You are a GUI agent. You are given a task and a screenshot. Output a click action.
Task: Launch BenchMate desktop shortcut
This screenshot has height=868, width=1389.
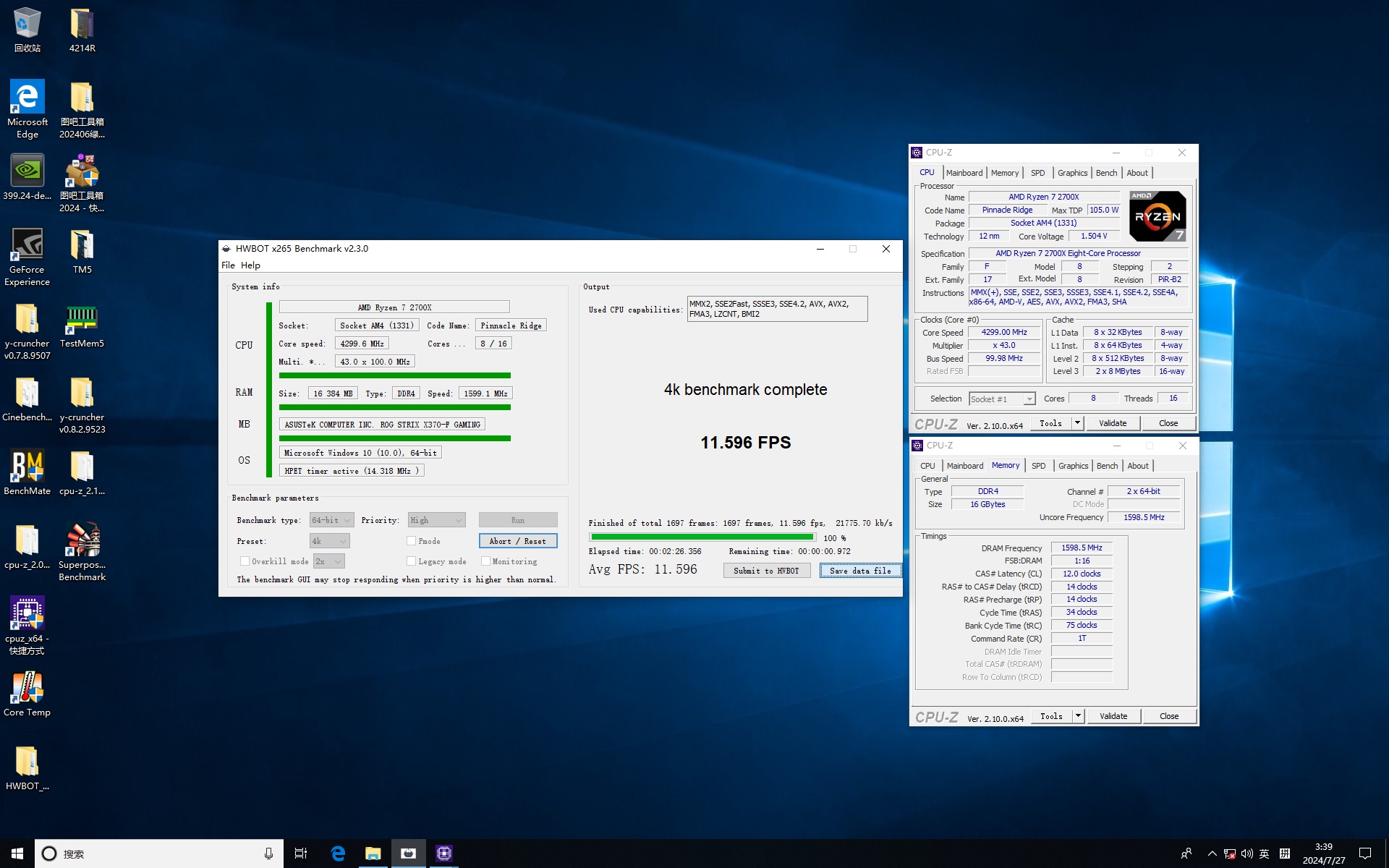27,472
